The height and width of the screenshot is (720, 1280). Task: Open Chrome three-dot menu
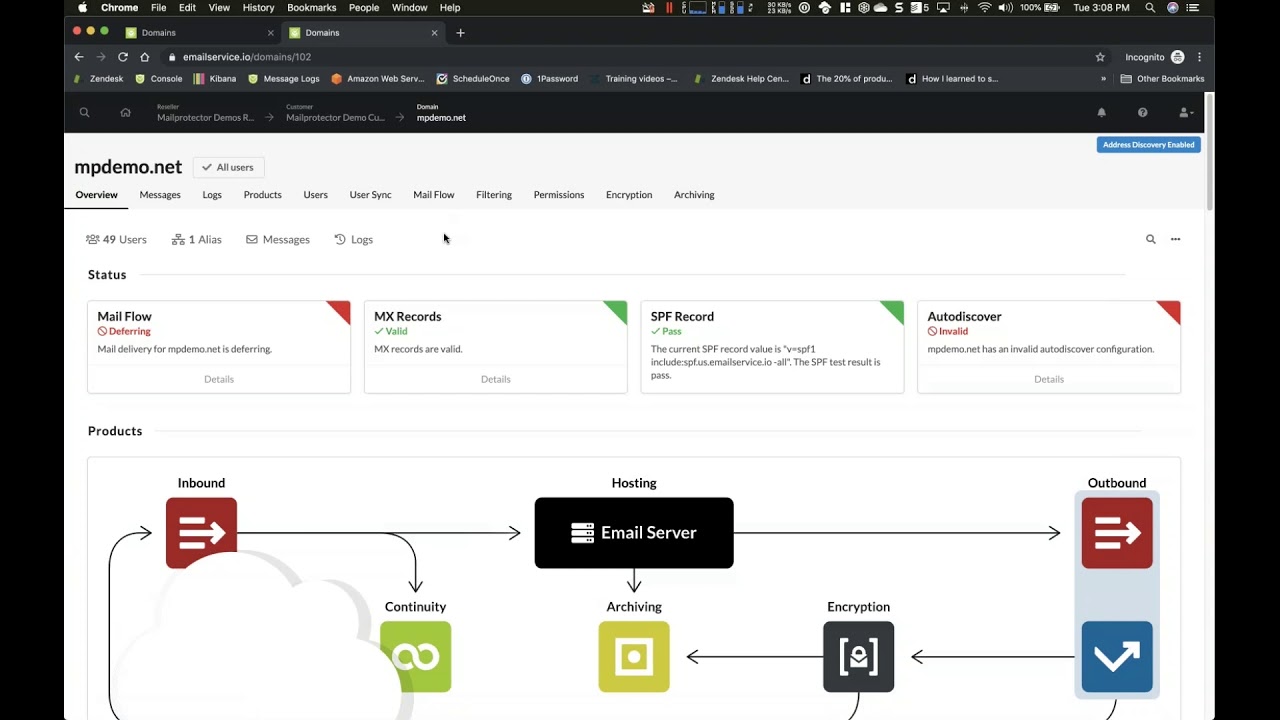coord(1199,57)
